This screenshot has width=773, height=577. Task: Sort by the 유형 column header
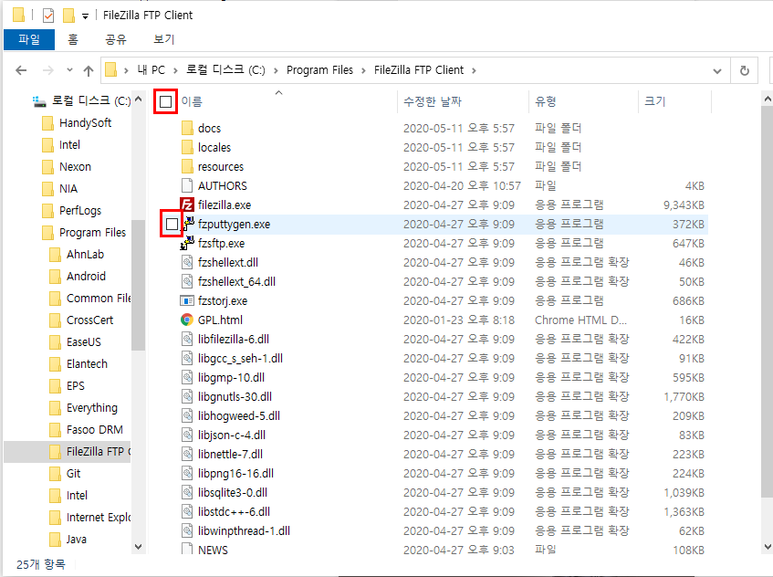coord(546,102)
